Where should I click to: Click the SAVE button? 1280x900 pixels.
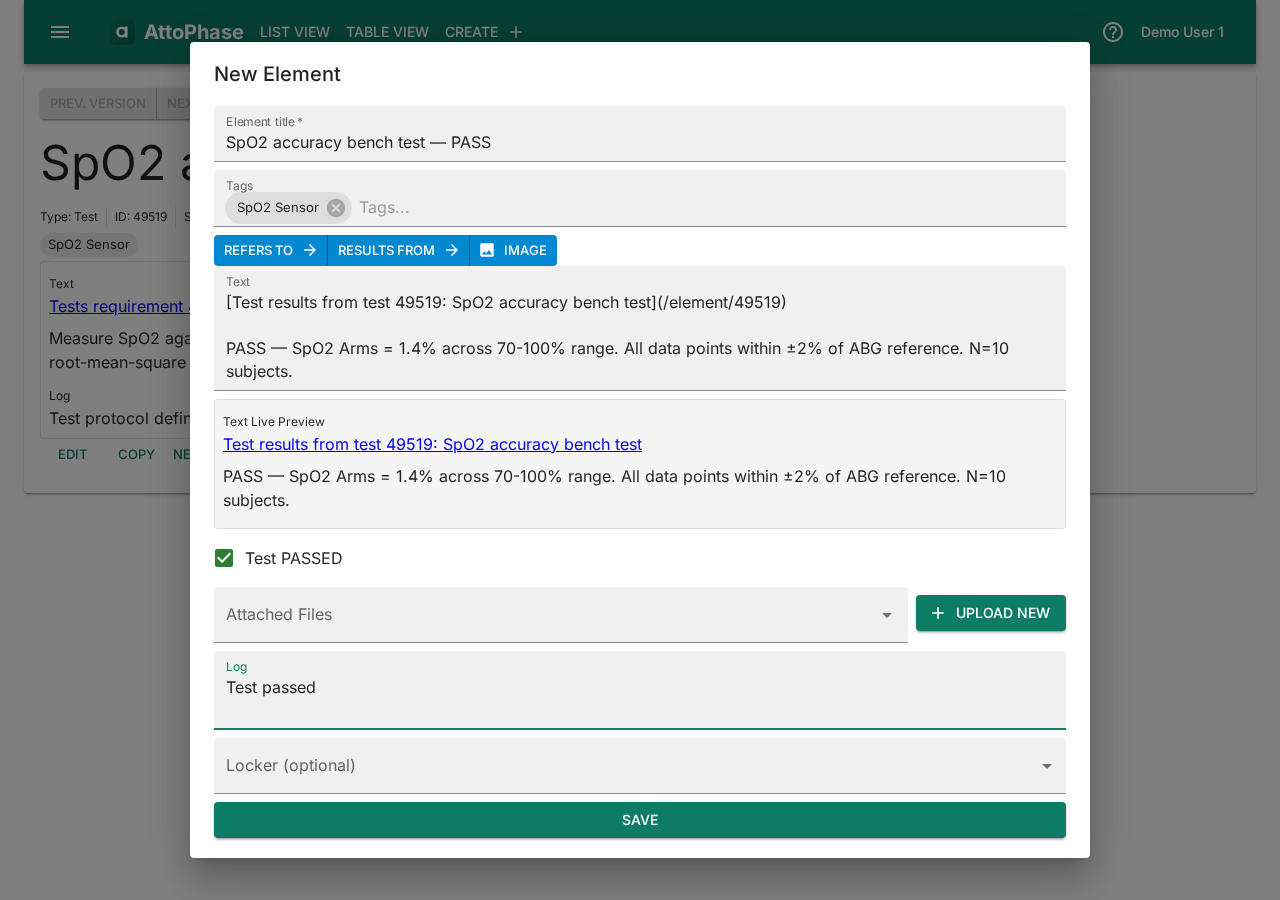coord(639,820)
